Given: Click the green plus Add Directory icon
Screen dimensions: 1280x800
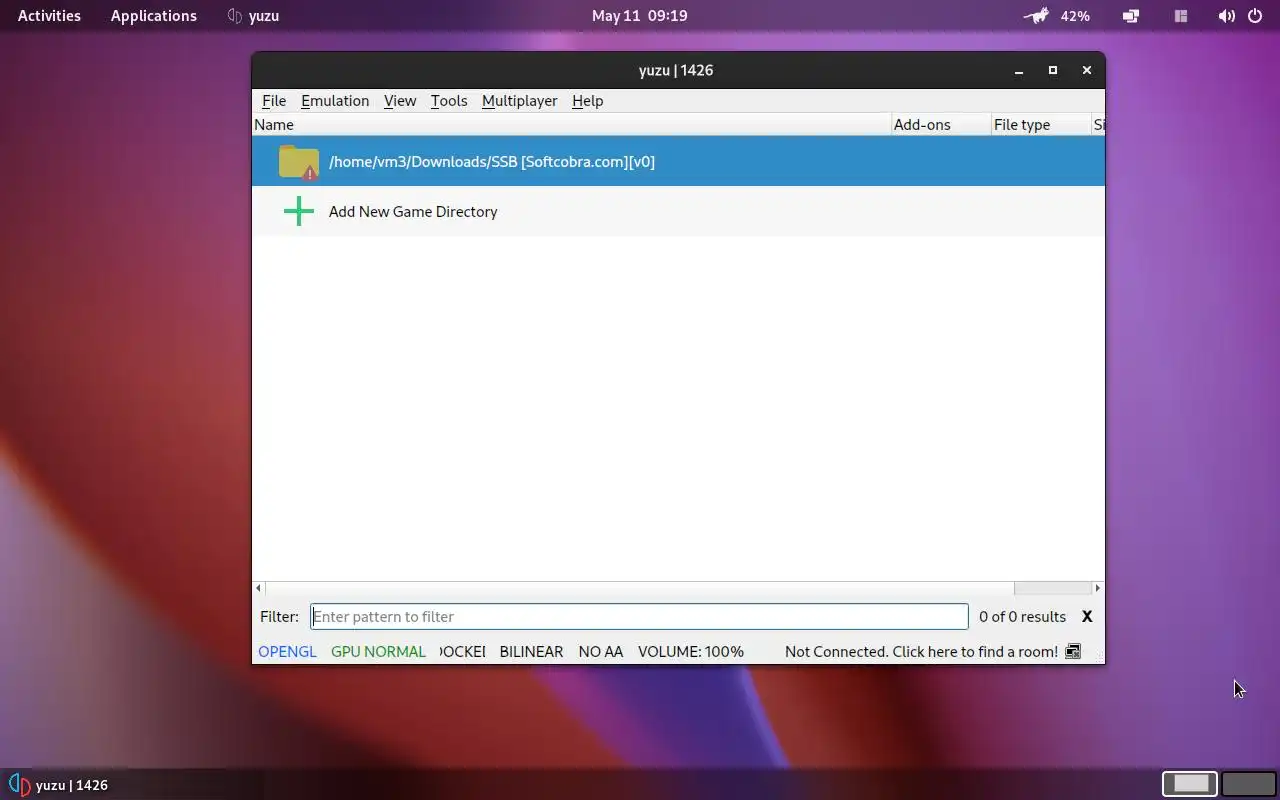Looking at the screenshot, I should point(298,211).
